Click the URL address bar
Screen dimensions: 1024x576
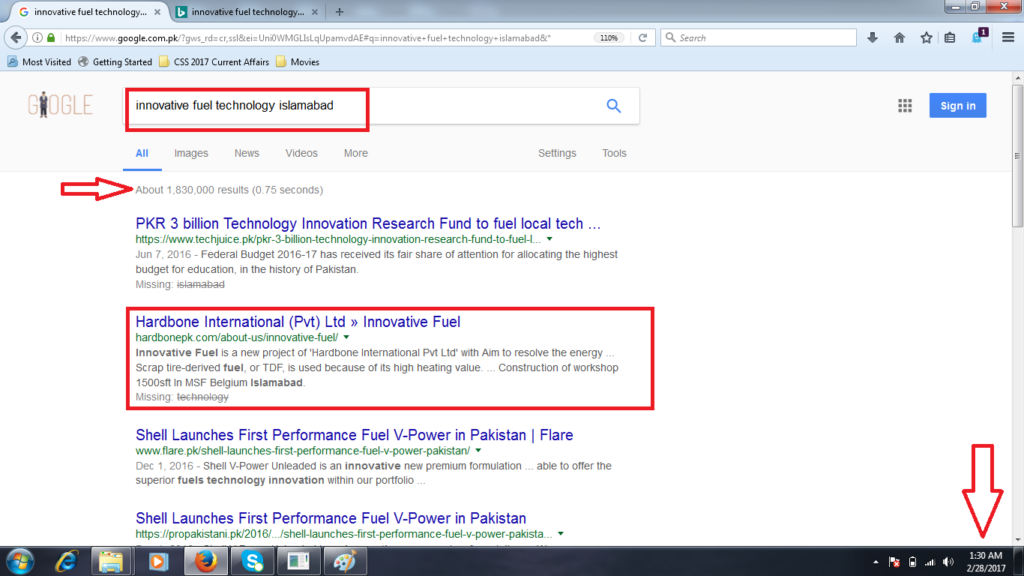click(x=327, y=38)
